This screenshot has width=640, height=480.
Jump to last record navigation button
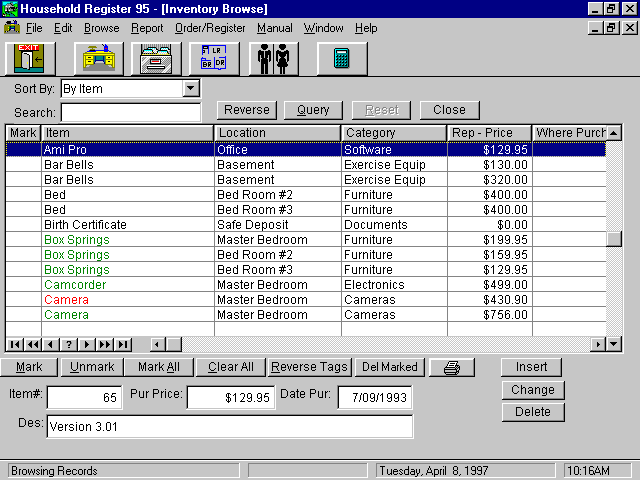[121, 344]
